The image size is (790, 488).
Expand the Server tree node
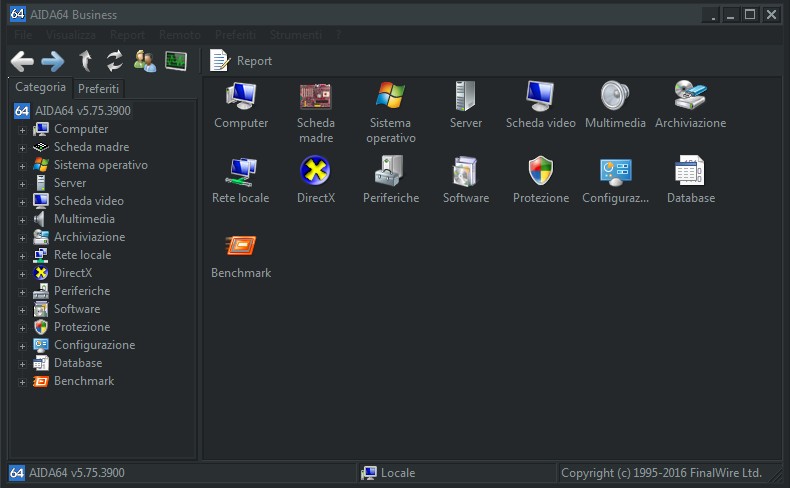pos(22,184)
